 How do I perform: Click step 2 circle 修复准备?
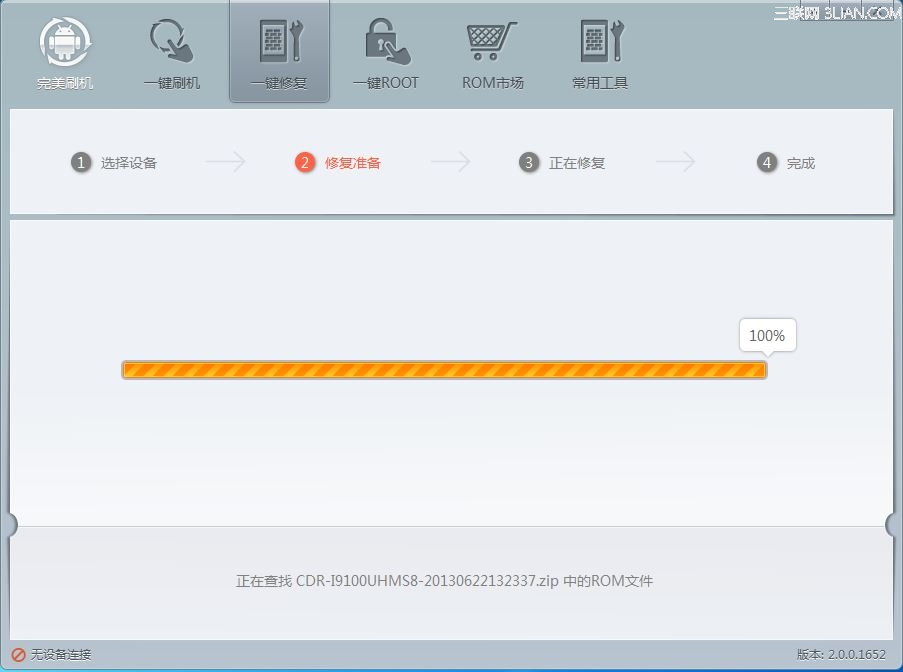pos(305,162)
